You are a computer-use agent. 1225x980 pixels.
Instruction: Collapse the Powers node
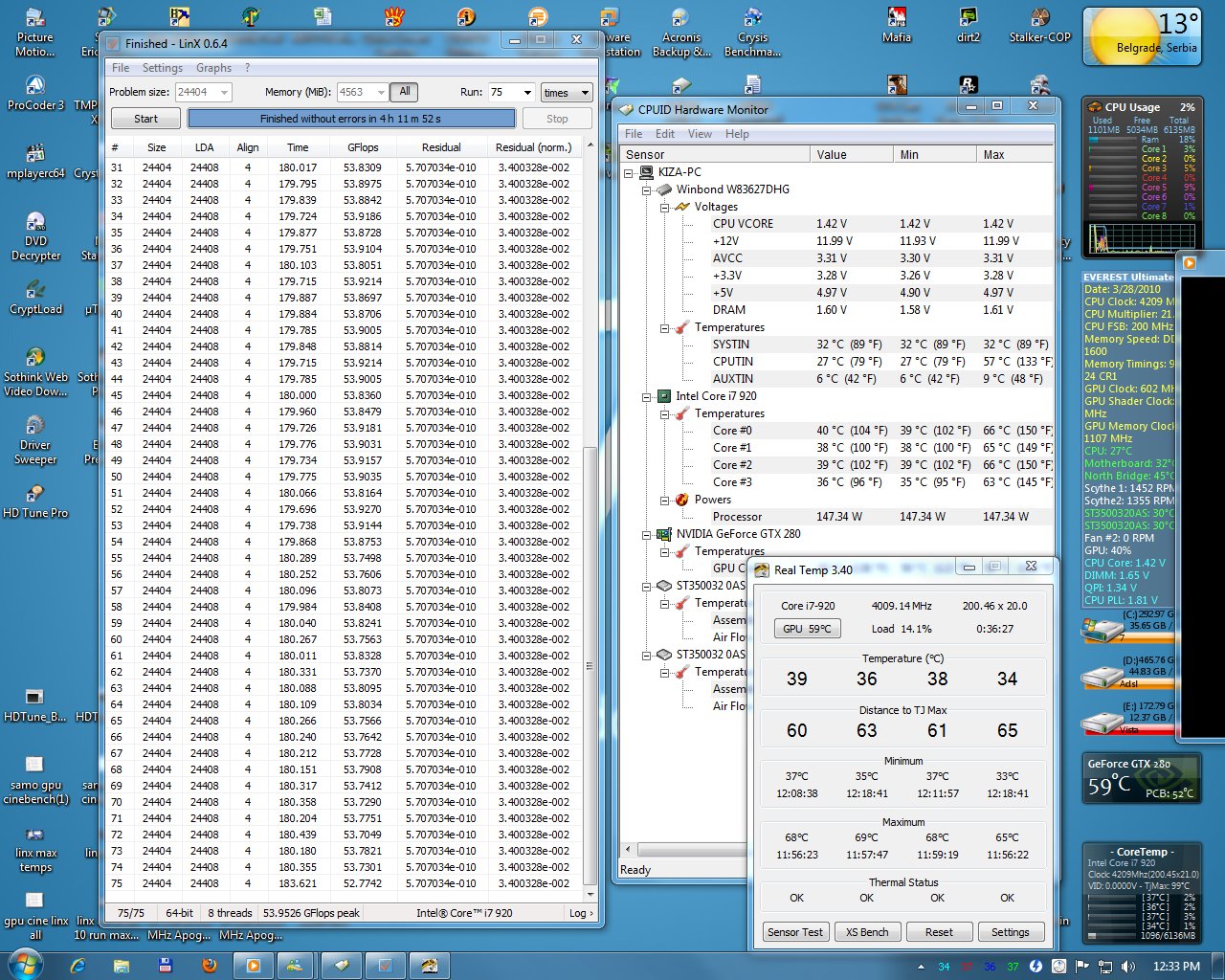(665, 500)
